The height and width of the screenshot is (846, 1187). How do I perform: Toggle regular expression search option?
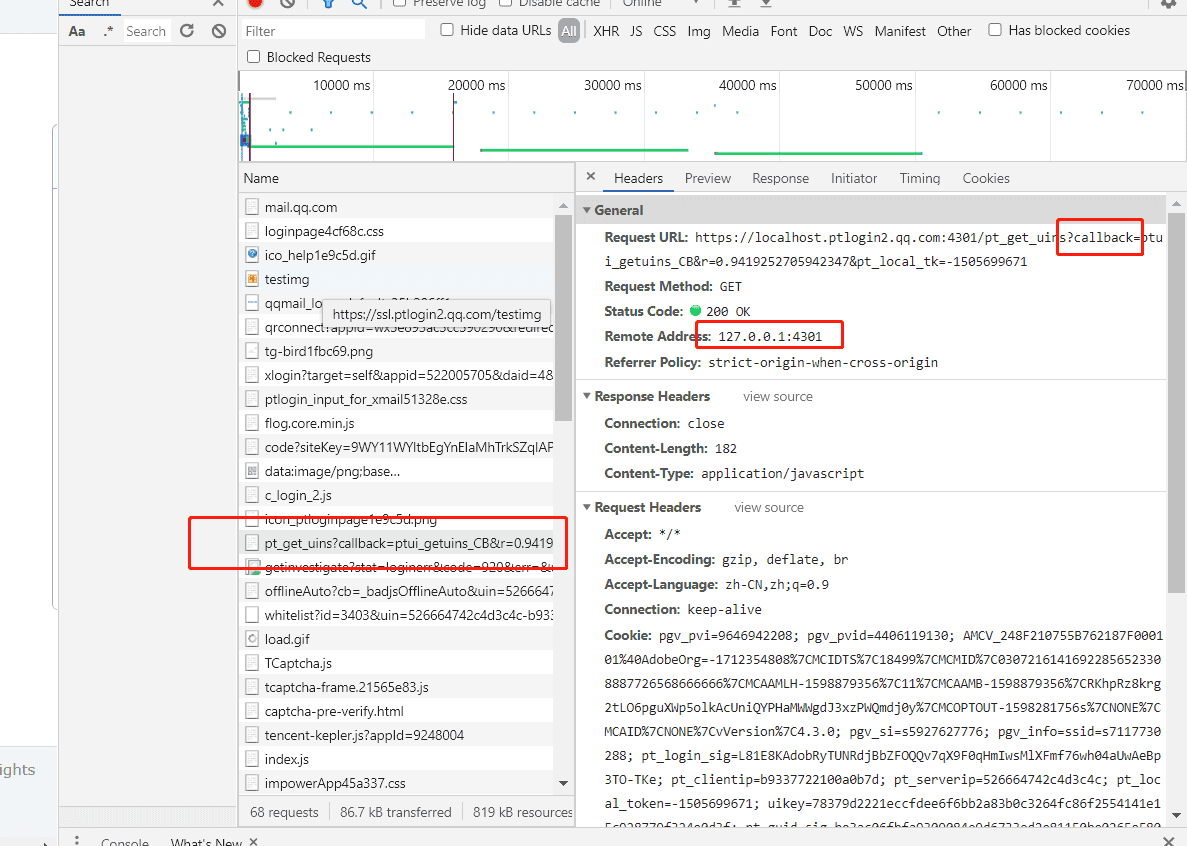(x=108, y=31)
